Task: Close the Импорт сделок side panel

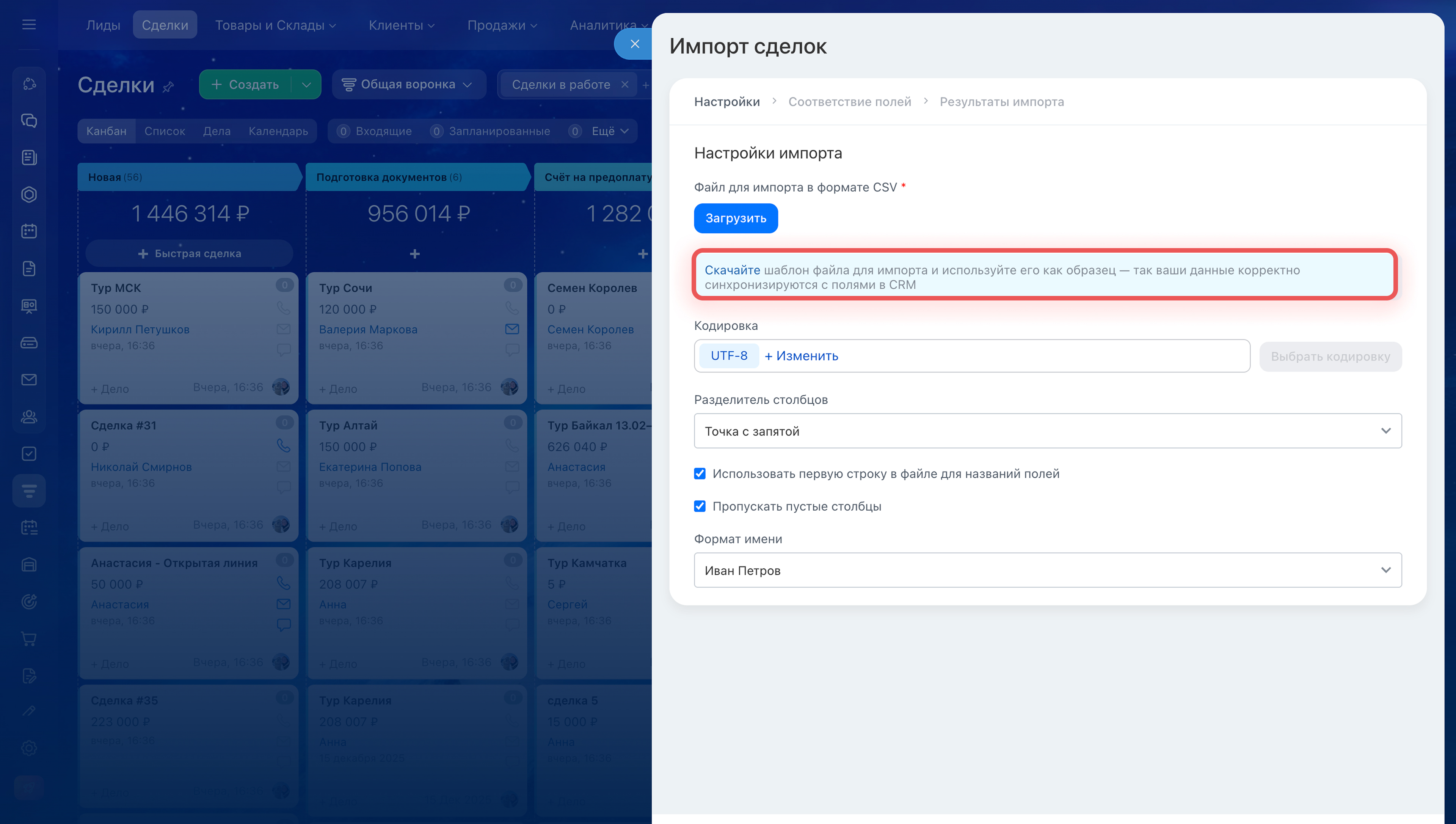Action: point(634,44)
